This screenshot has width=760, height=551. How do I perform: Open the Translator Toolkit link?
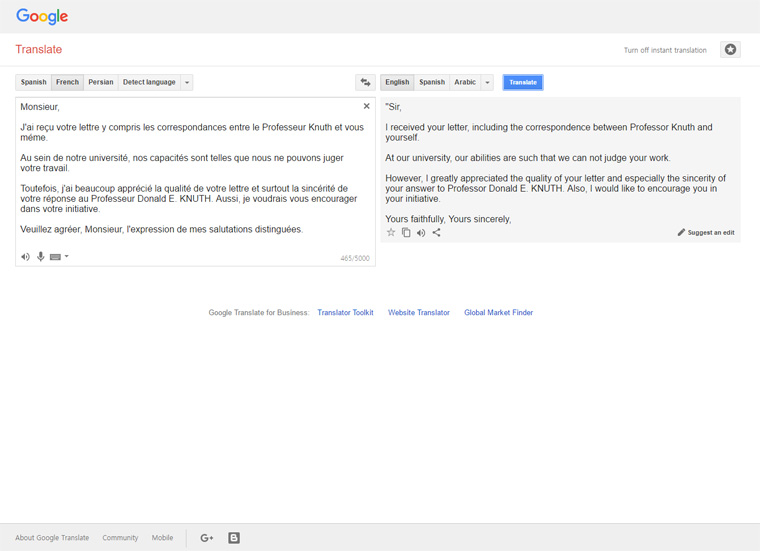345,313
